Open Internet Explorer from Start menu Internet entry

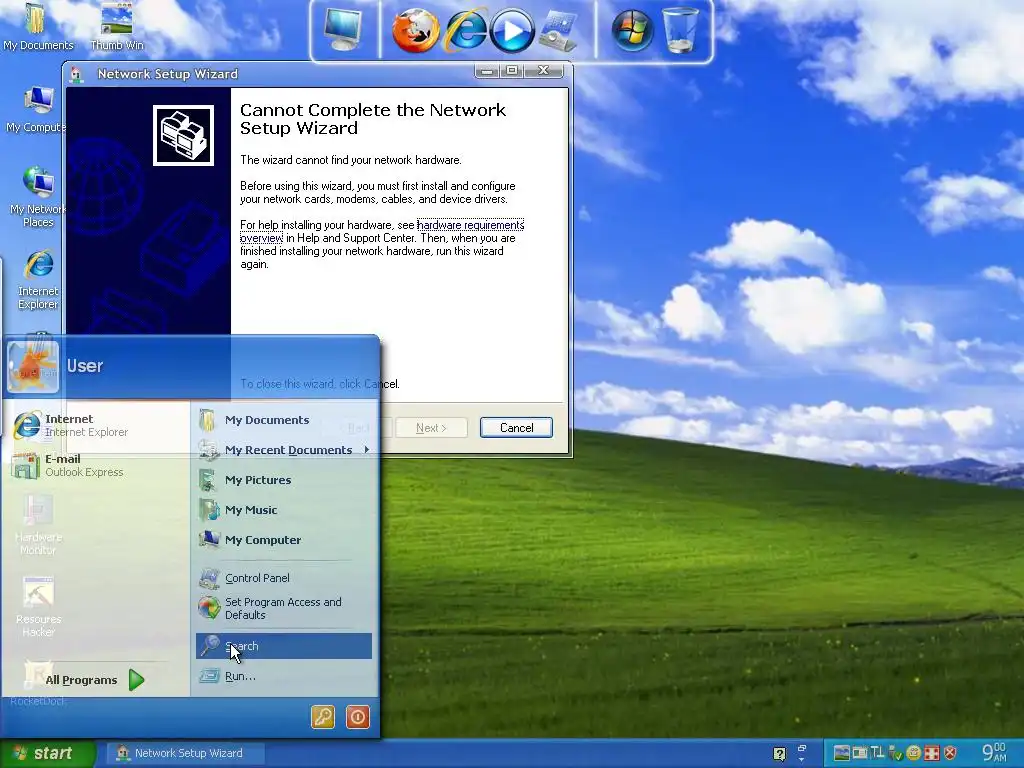click(x=97, y=425)
